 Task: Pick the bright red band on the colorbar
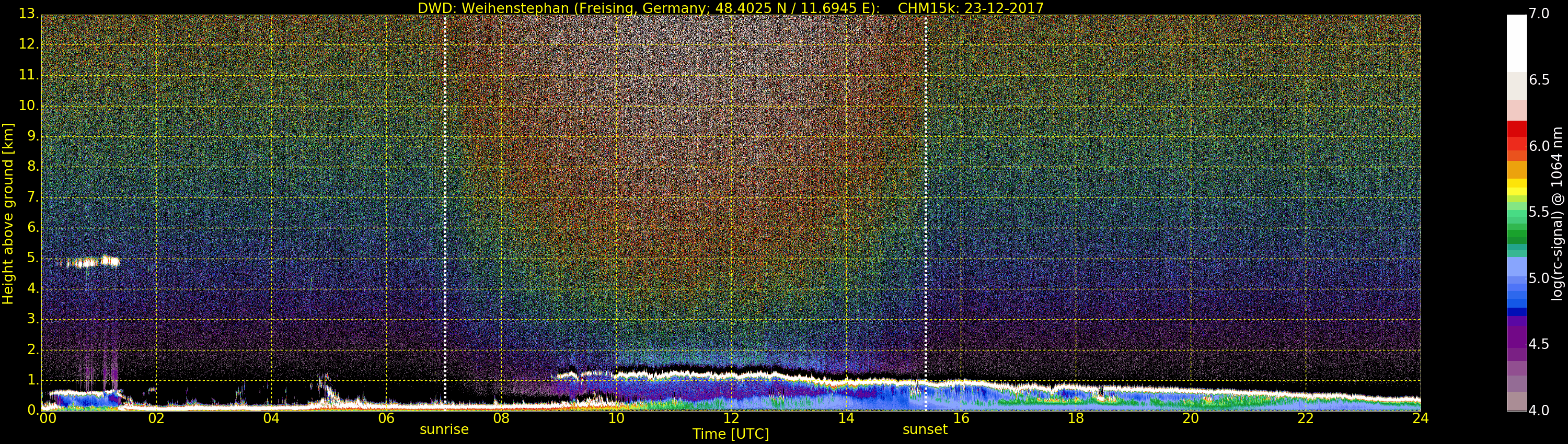coord(1516,128)
